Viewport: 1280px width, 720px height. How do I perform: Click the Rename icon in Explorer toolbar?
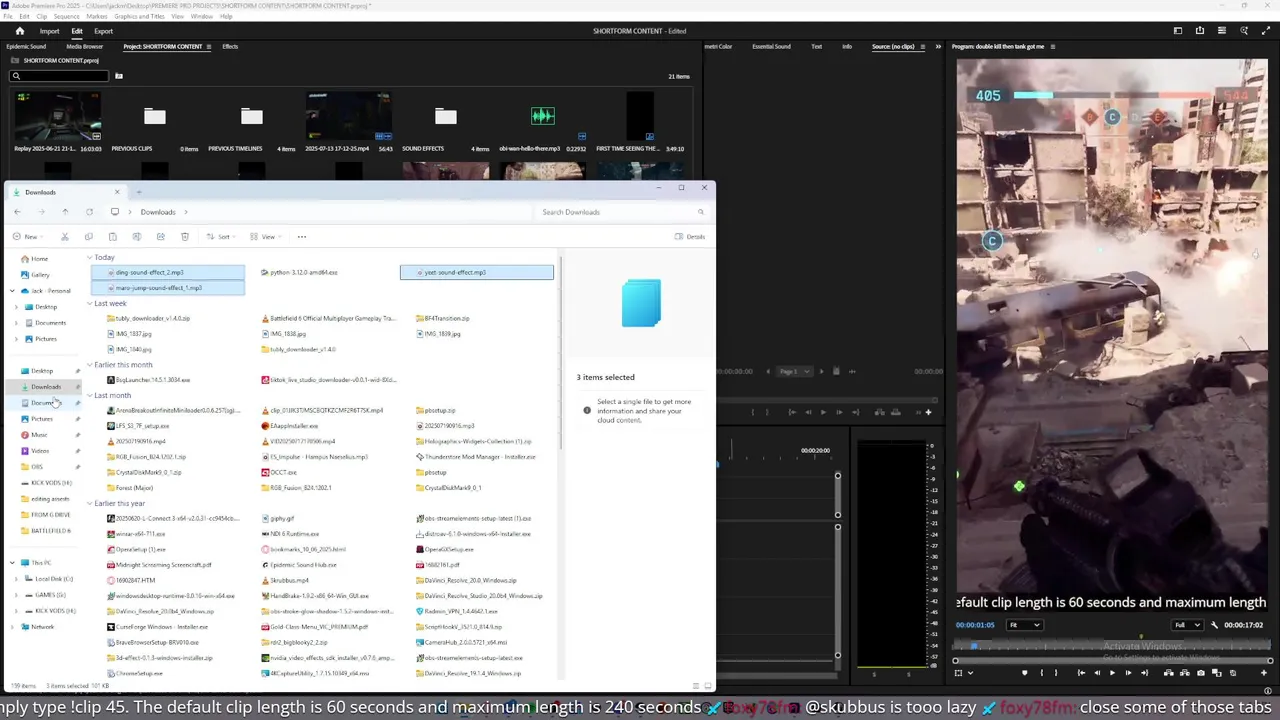[x=136, y=237]
